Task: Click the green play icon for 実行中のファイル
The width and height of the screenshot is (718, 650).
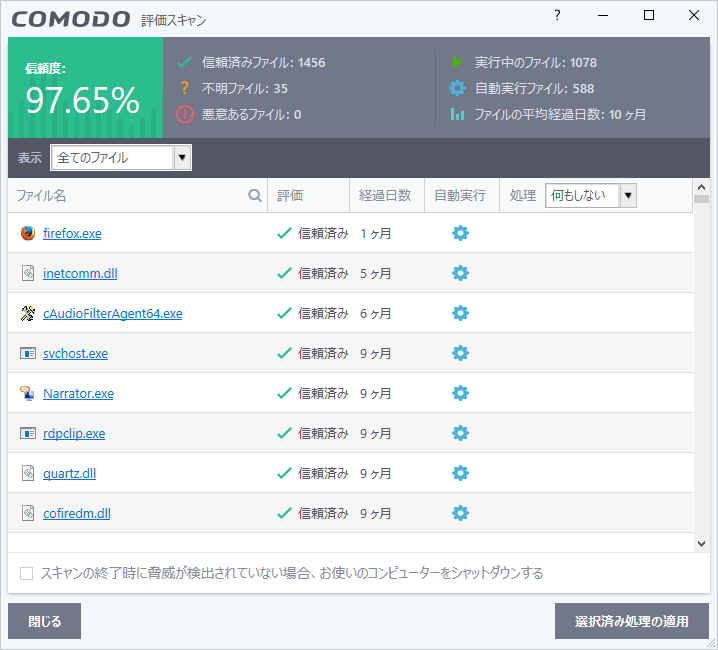Action: [457, 62]
